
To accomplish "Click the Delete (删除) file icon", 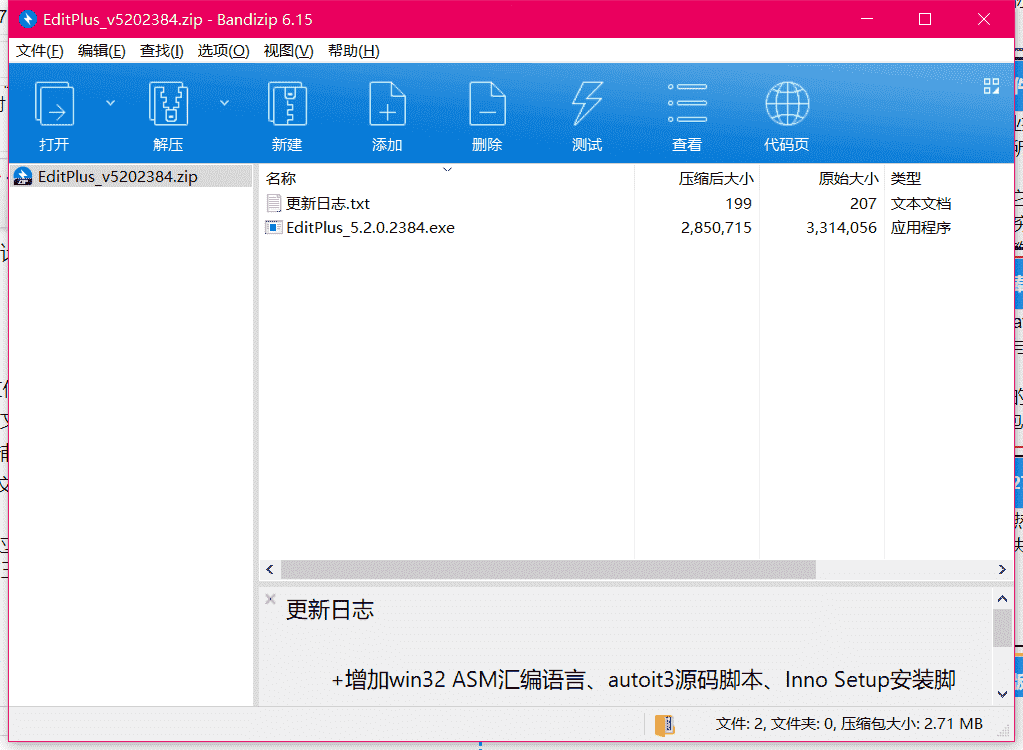I will click(x=487, y=104).
